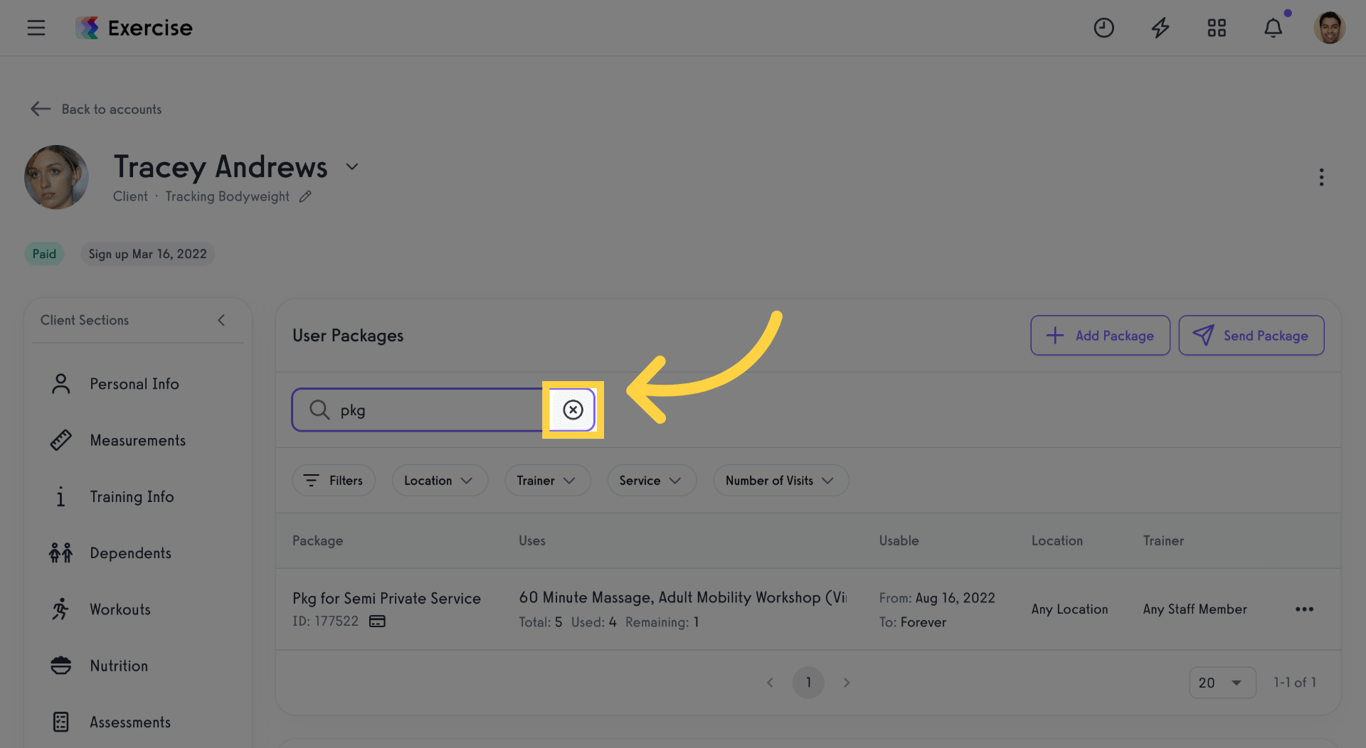View Tracey Andrews profile photo
This screenshot has width=1366, height=748.
click(57, 177)
